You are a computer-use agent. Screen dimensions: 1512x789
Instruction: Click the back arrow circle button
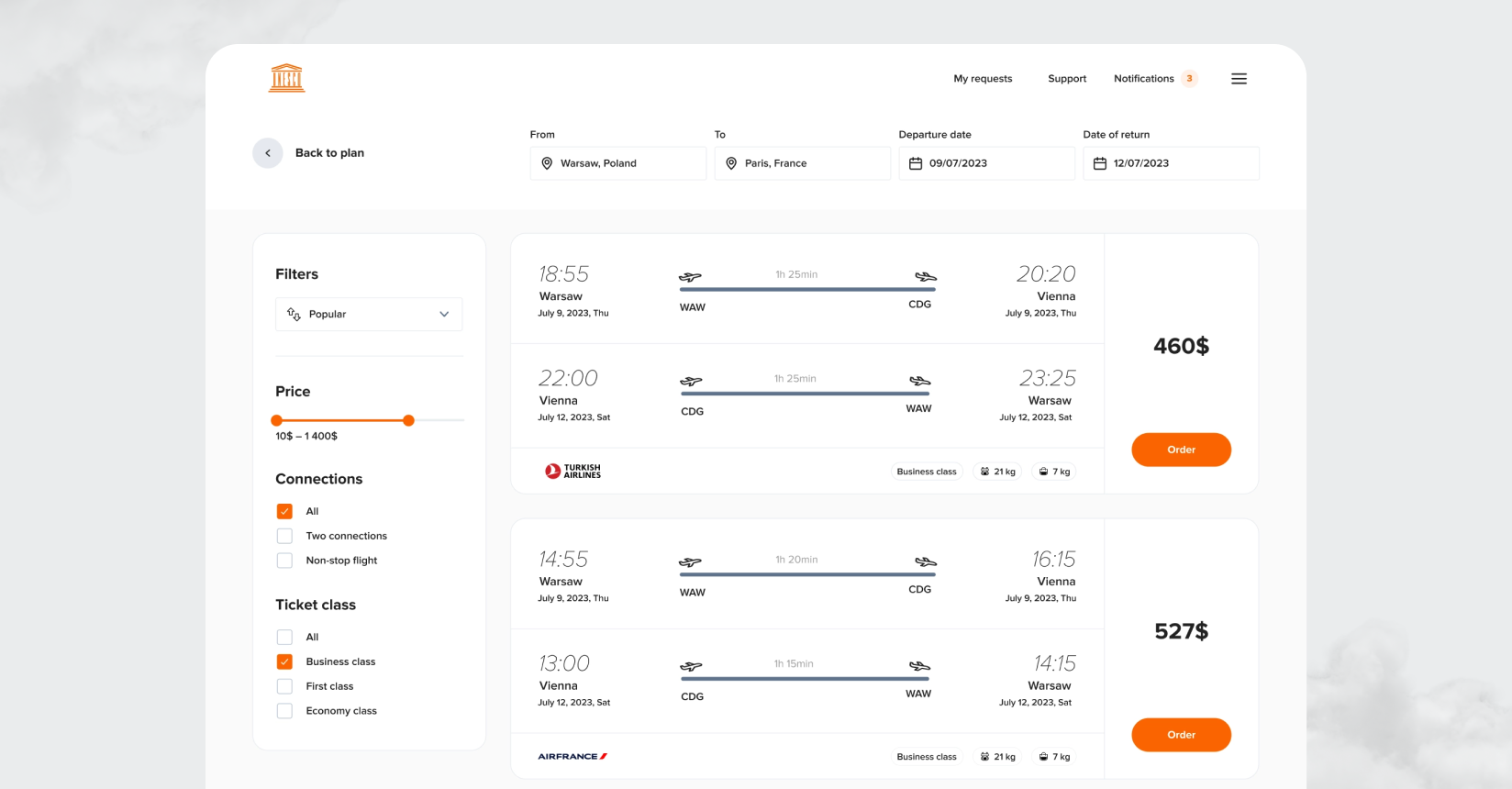click(268, 153)
